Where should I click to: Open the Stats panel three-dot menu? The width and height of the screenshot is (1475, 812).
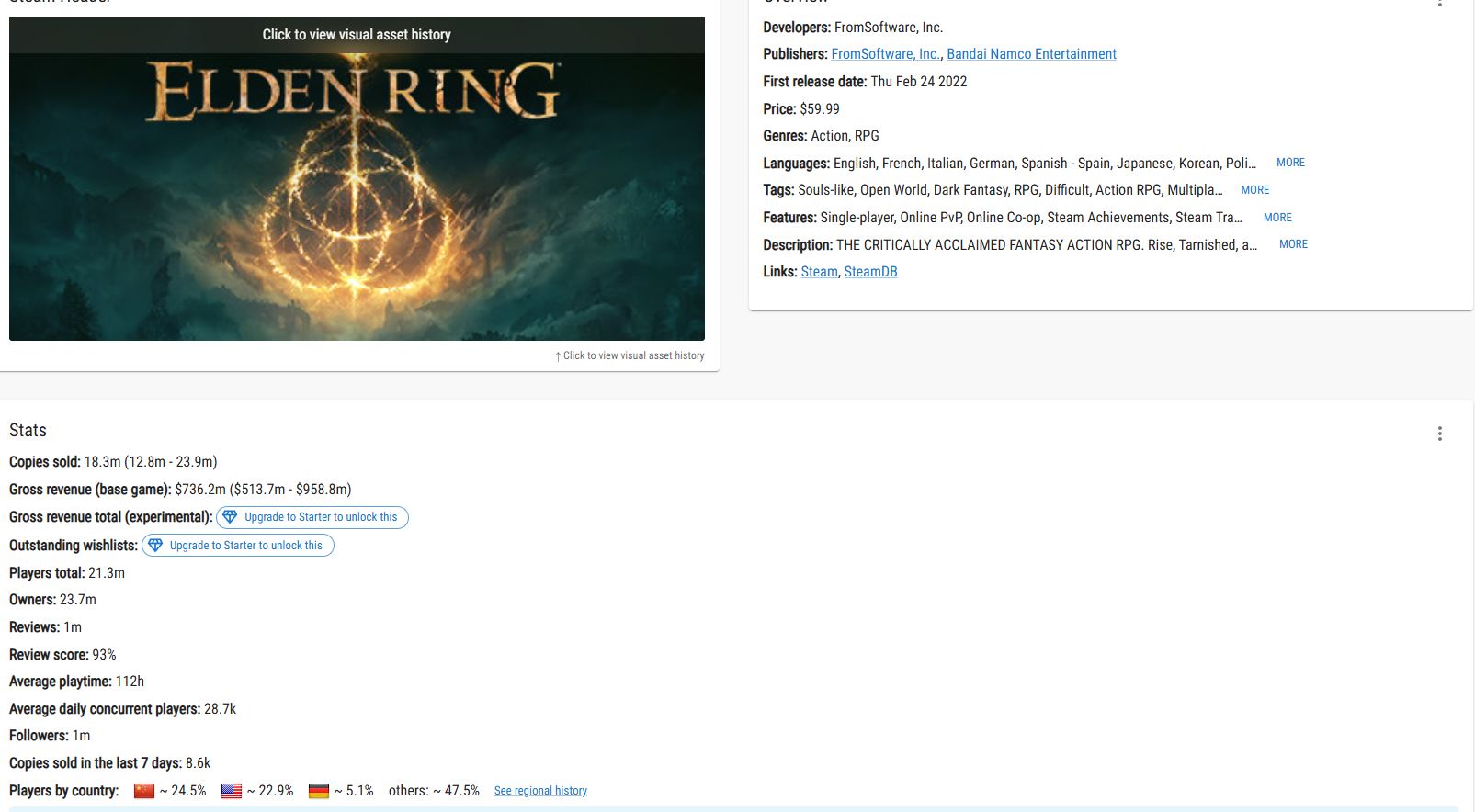point(1440,434)
